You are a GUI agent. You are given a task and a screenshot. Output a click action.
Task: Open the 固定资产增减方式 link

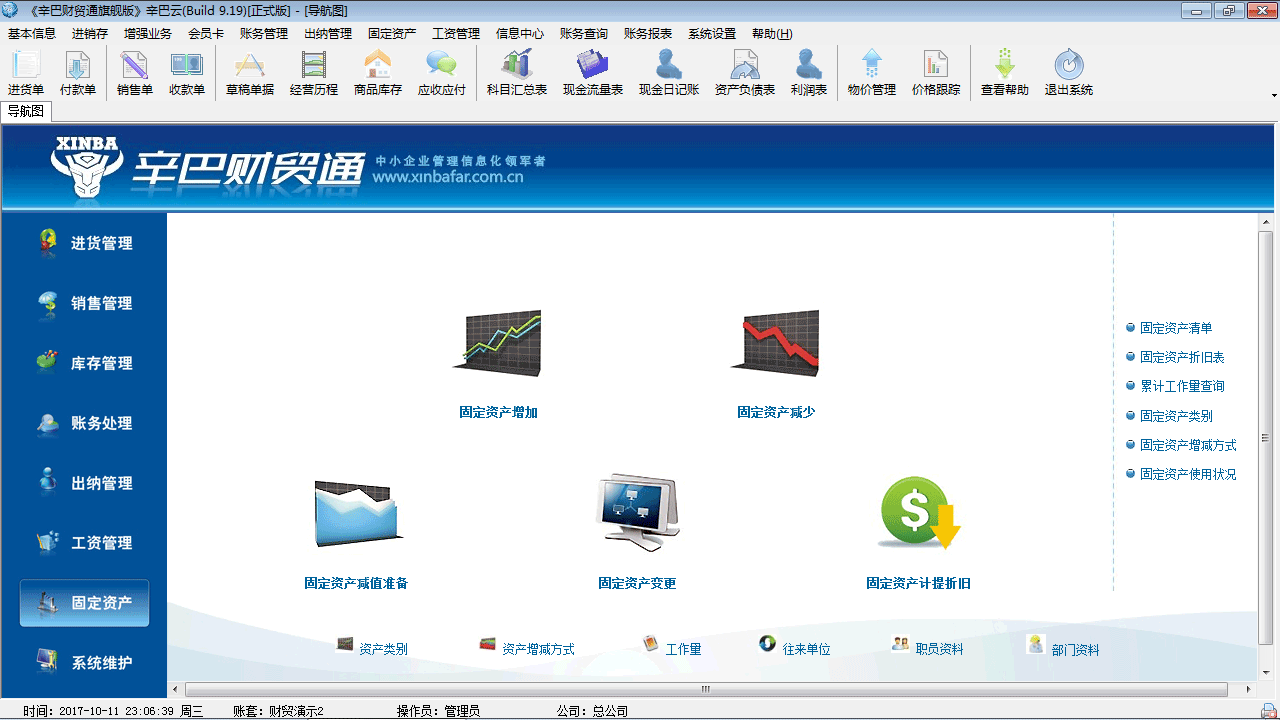coord(1188,445)
